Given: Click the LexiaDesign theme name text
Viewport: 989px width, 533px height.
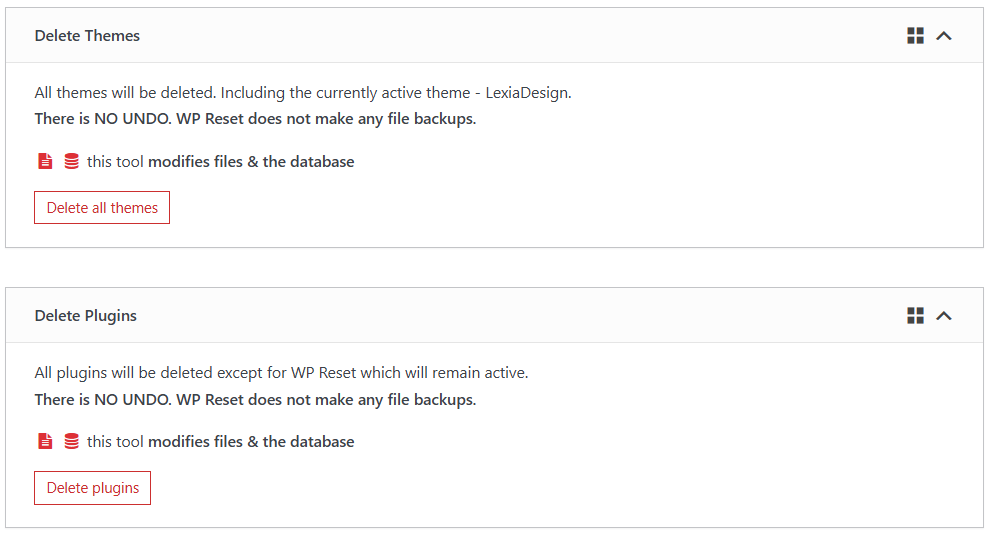Looking at the screenshot, I should [527, 93].
